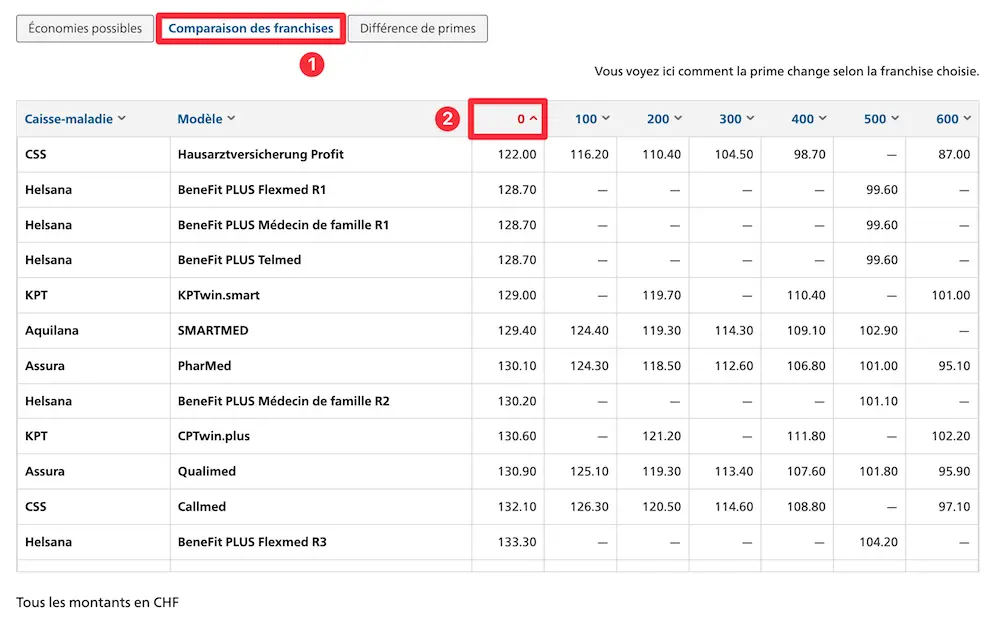Sort table by Modèle column header
This screenshot has height=625, width=1000.
pos(206,119)
